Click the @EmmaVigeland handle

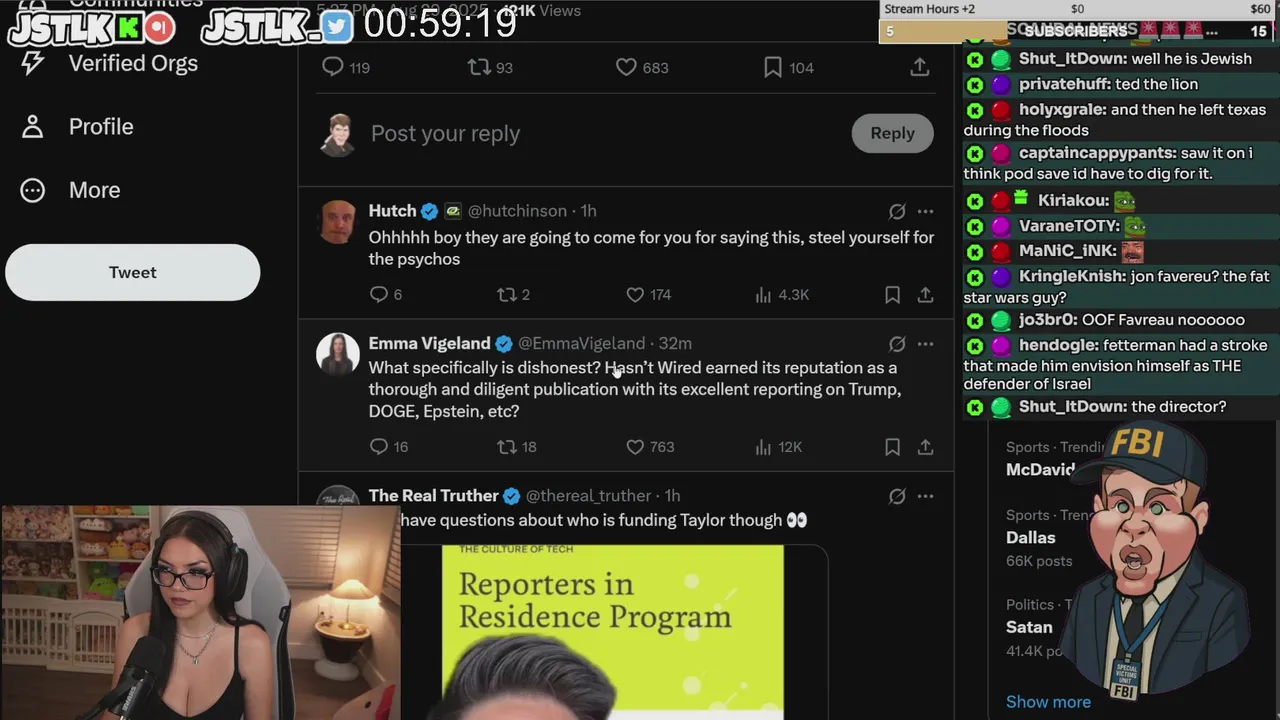pos(581,343)
